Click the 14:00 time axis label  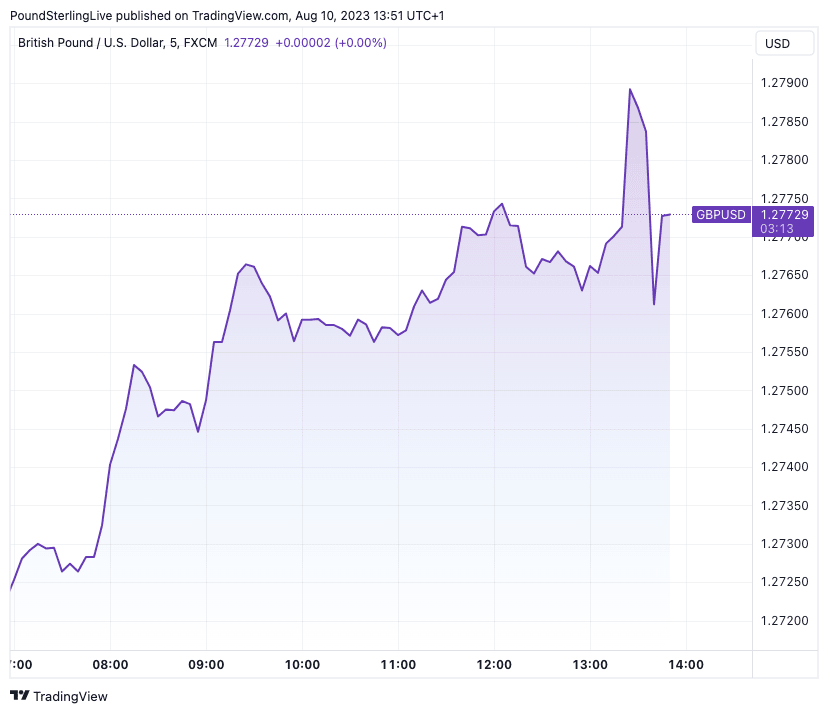686,665
